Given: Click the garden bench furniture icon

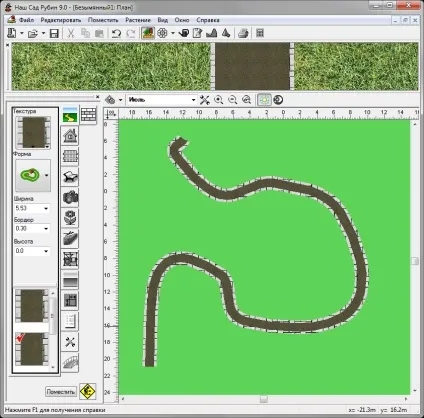Looking at the screenshot, I should (x=70, y=176).
